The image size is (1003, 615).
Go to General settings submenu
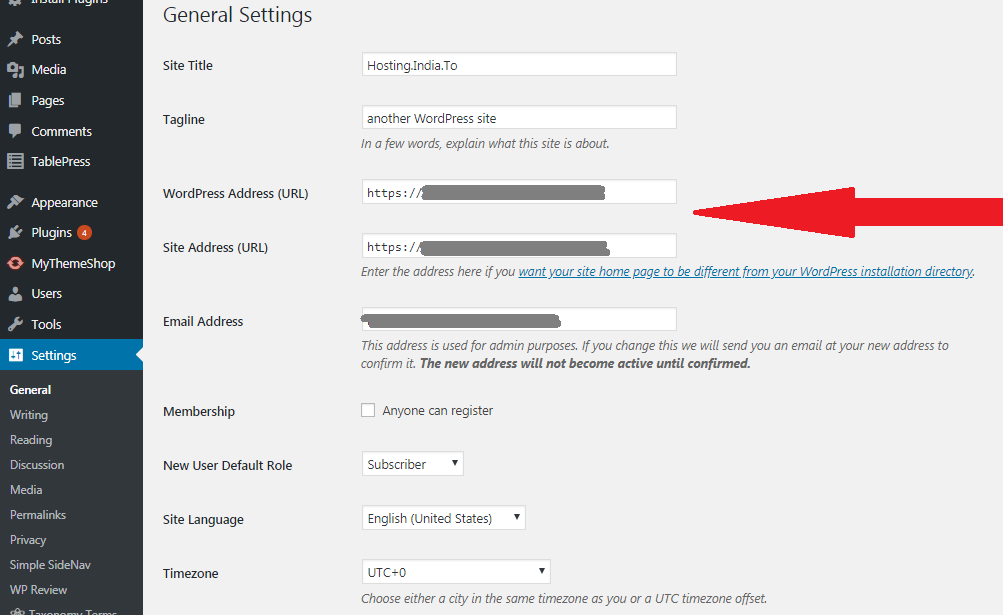[31, 390]
